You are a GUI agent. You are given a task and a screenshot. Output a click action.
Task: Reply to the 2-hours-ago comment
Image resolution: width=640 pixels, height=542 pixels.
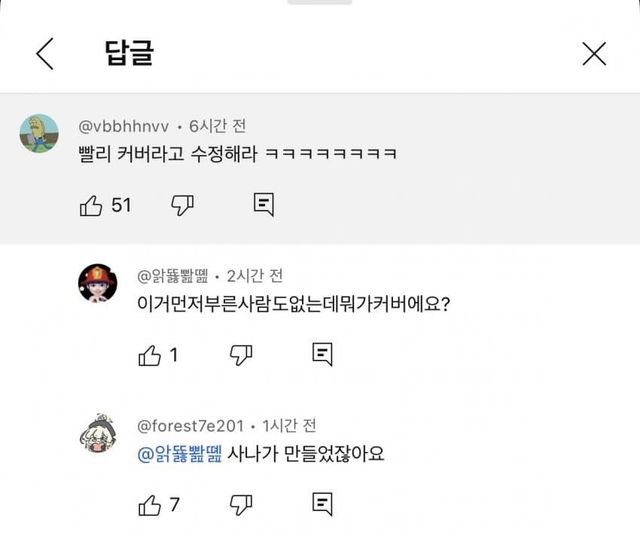[322, 354]
